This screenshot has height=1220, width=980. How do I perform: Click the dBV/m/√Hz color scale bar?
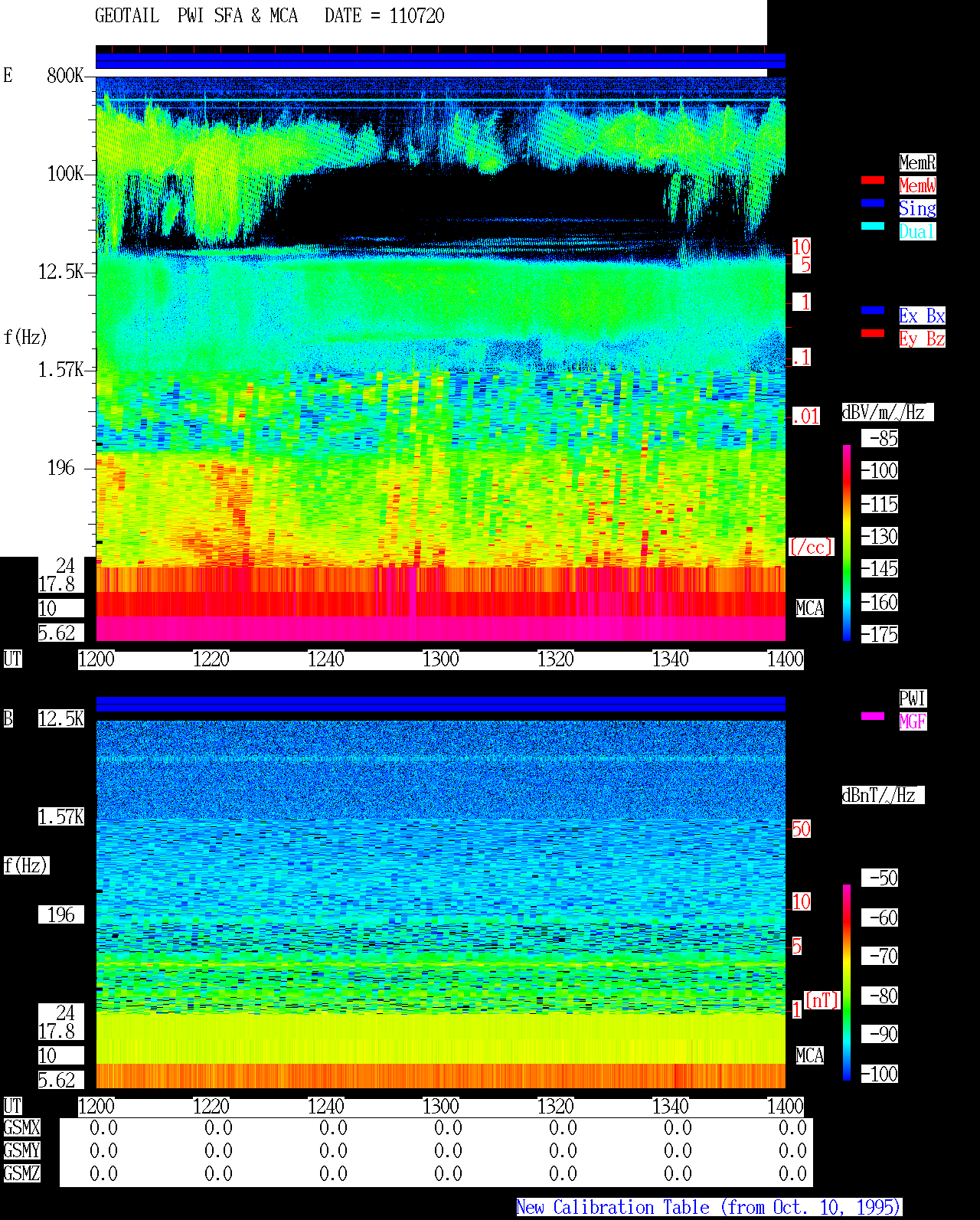click(x=847, y=542)
